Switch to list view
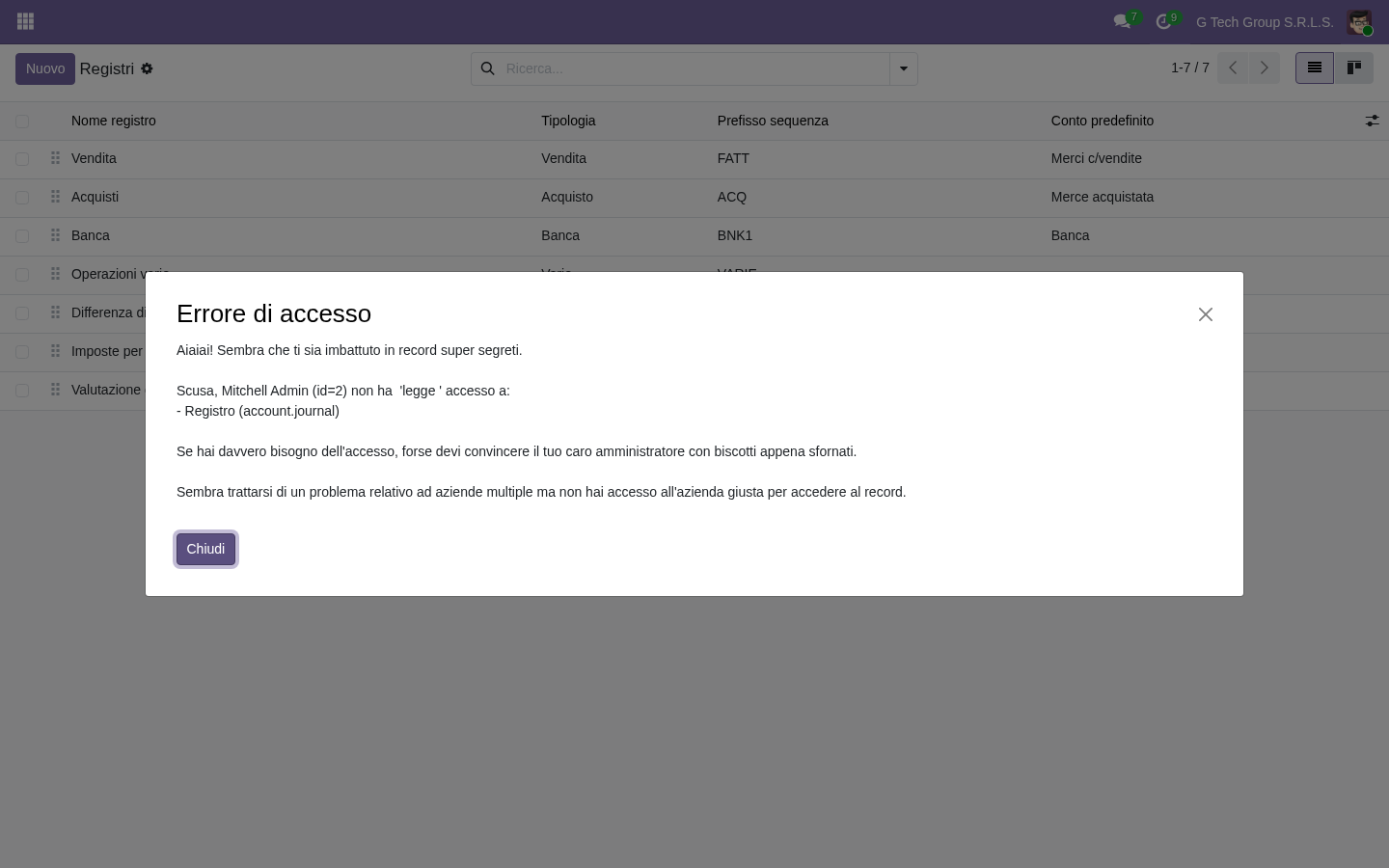Image resolution: width=1389 pixels, height=868 pixels. [1315, 68]
